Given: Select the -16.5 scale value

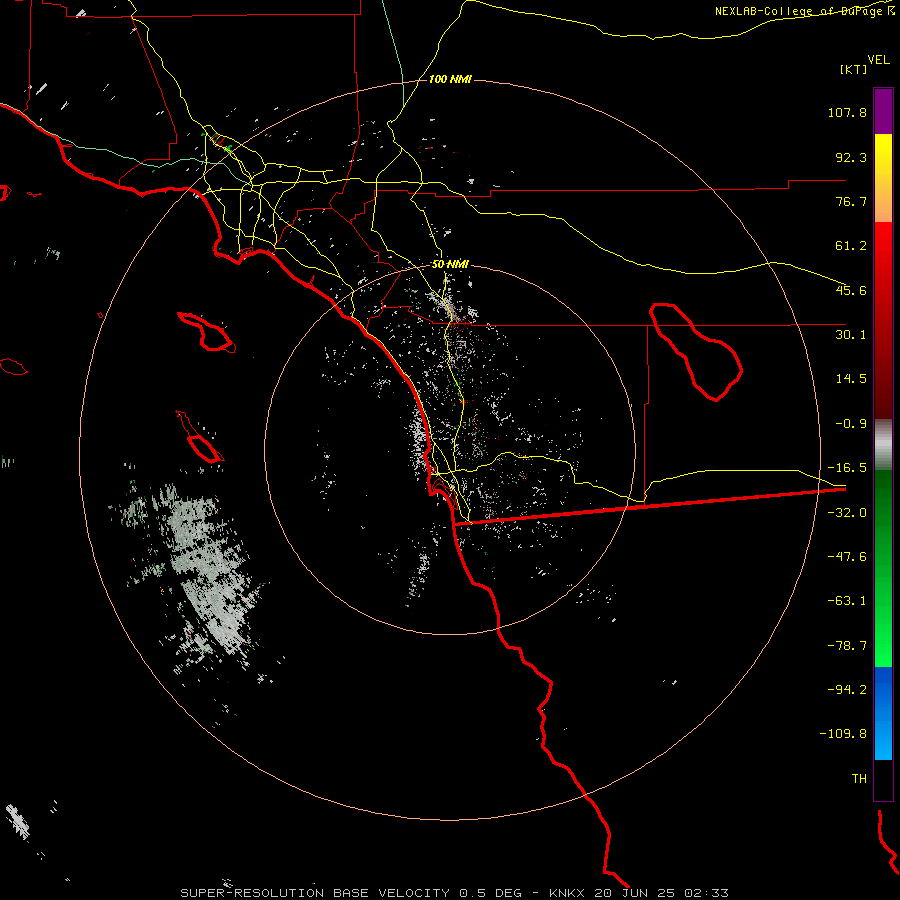Looking at the screenshot, I should 847,468.
